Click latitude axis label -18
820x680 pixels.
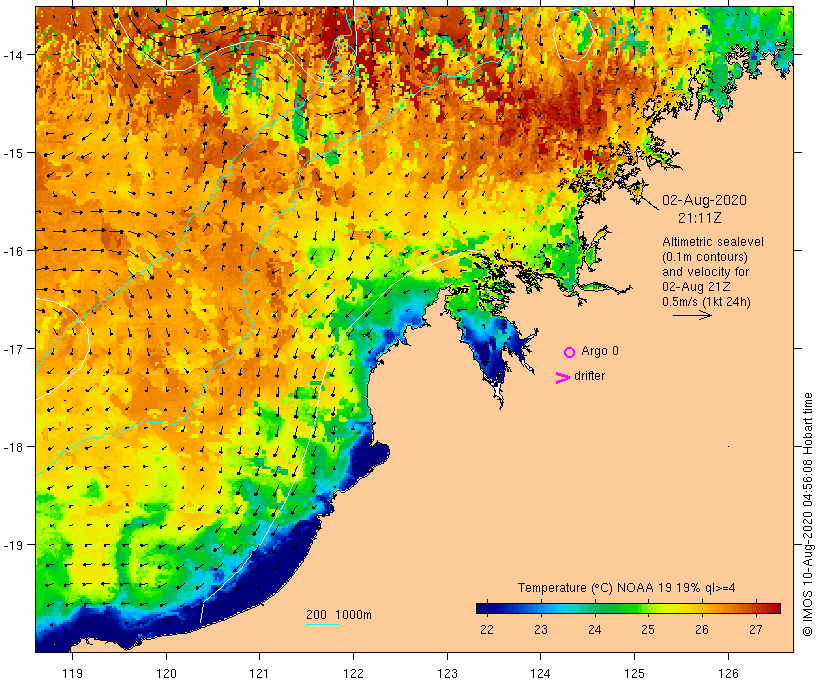click(13, 447)
